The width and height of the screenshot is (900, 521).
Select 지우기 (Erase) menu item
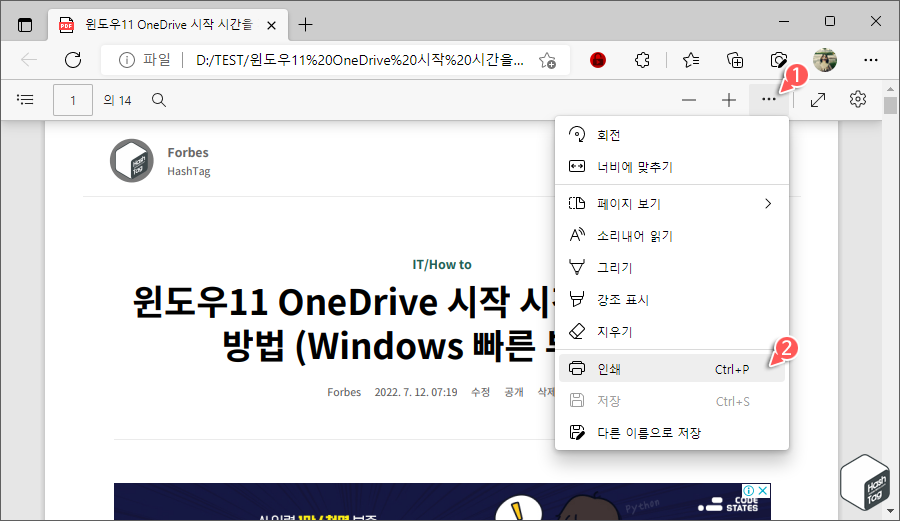(672, 332)
